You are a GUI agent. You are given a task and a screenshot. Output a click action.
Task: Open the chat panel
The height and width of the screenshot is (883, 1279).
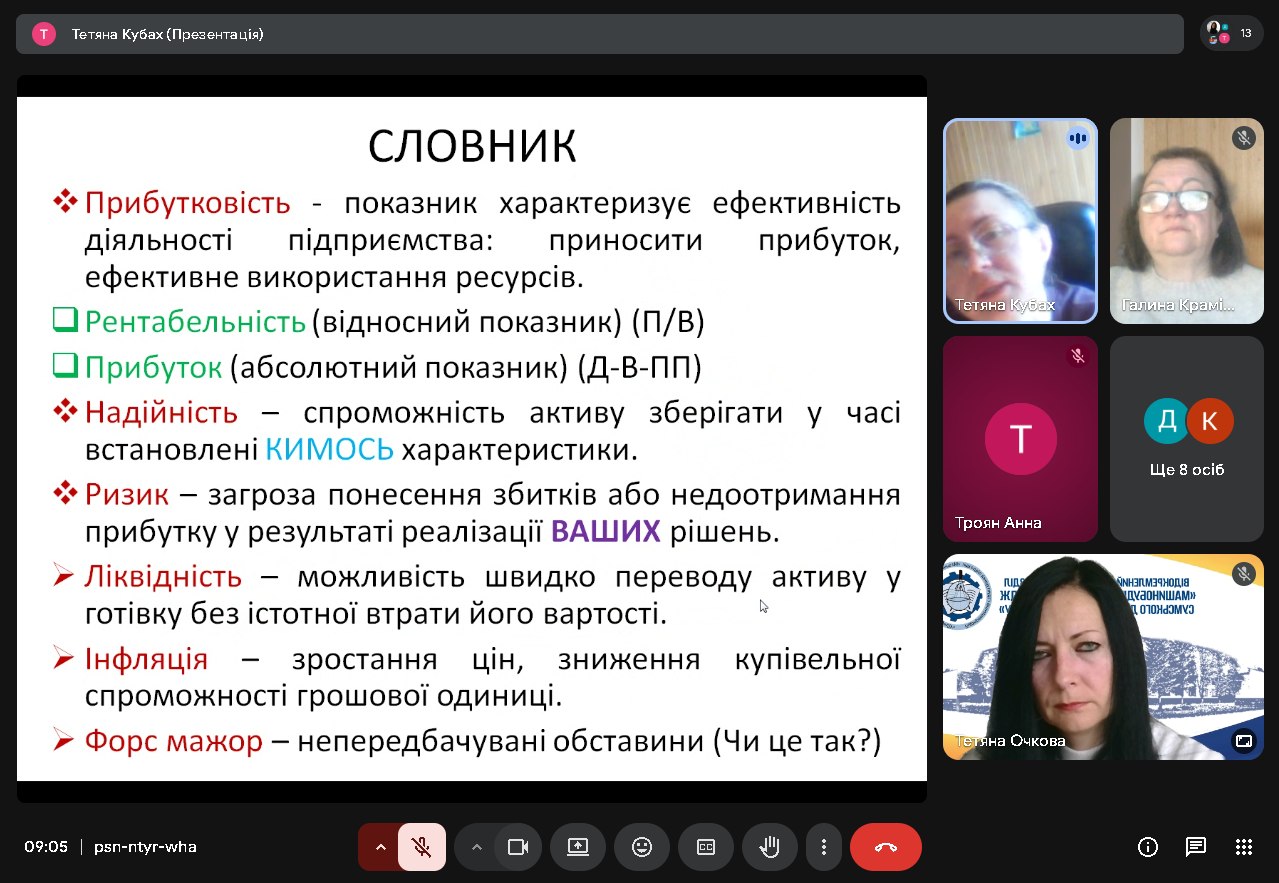click(x=1196, y=847)
